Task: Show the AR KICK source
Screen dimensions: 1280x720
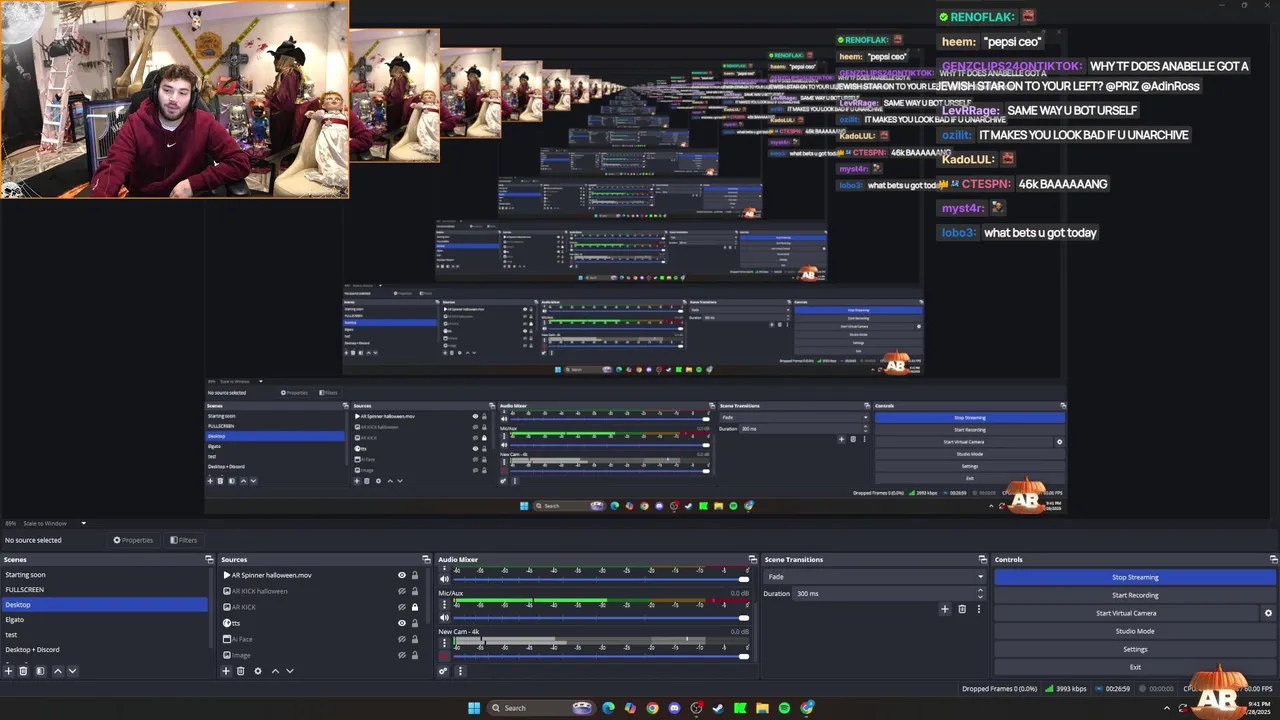Action: pos(402,607)
